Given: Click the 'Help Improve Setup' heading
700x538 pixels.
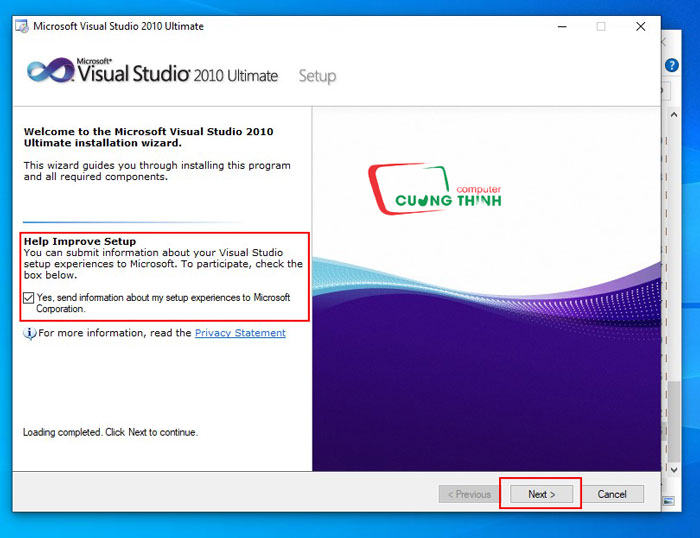Looking at the screenshot, I should click(80, 242).
